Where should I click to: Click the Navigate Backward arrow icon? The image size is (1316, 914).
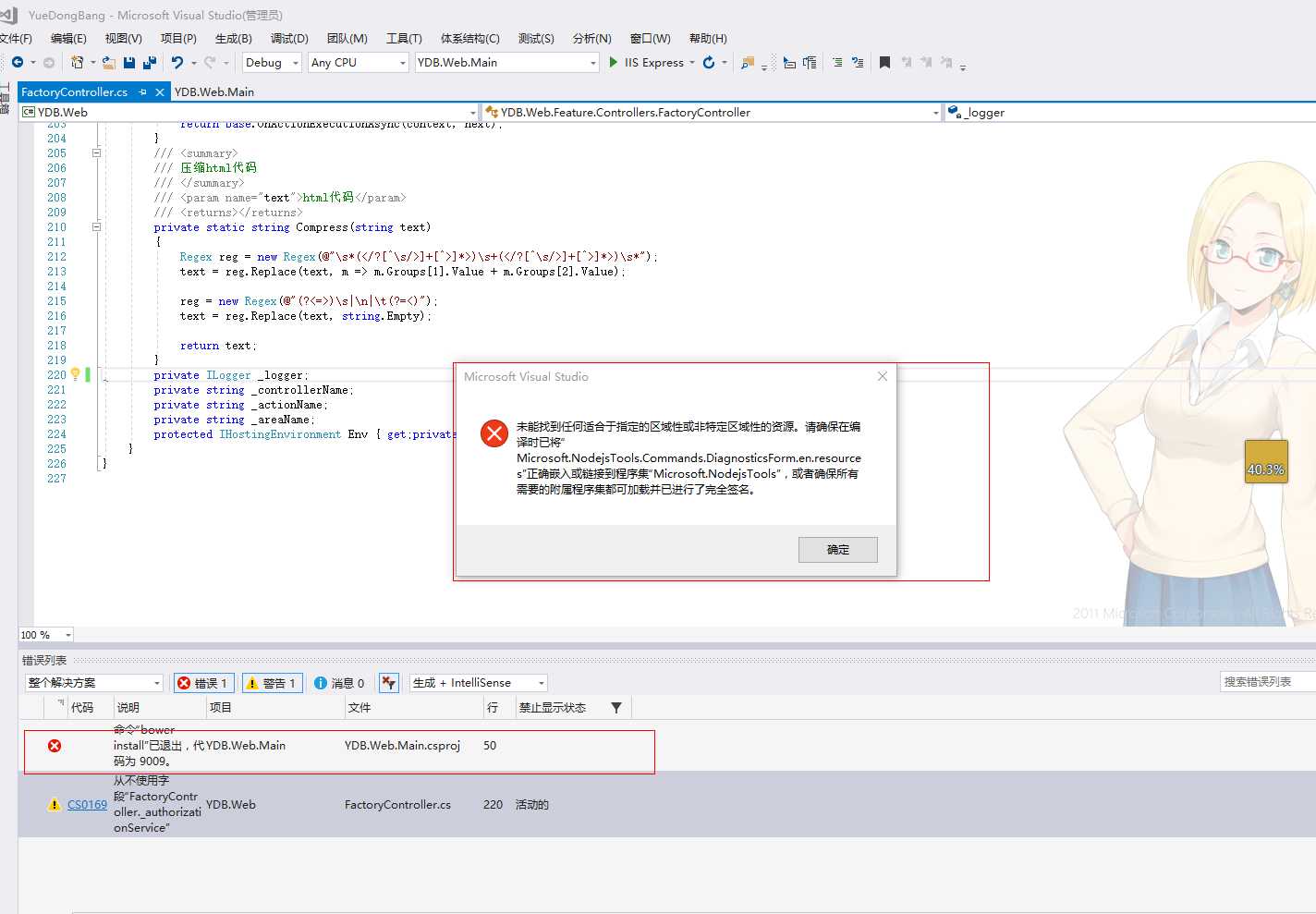point(18,62)
